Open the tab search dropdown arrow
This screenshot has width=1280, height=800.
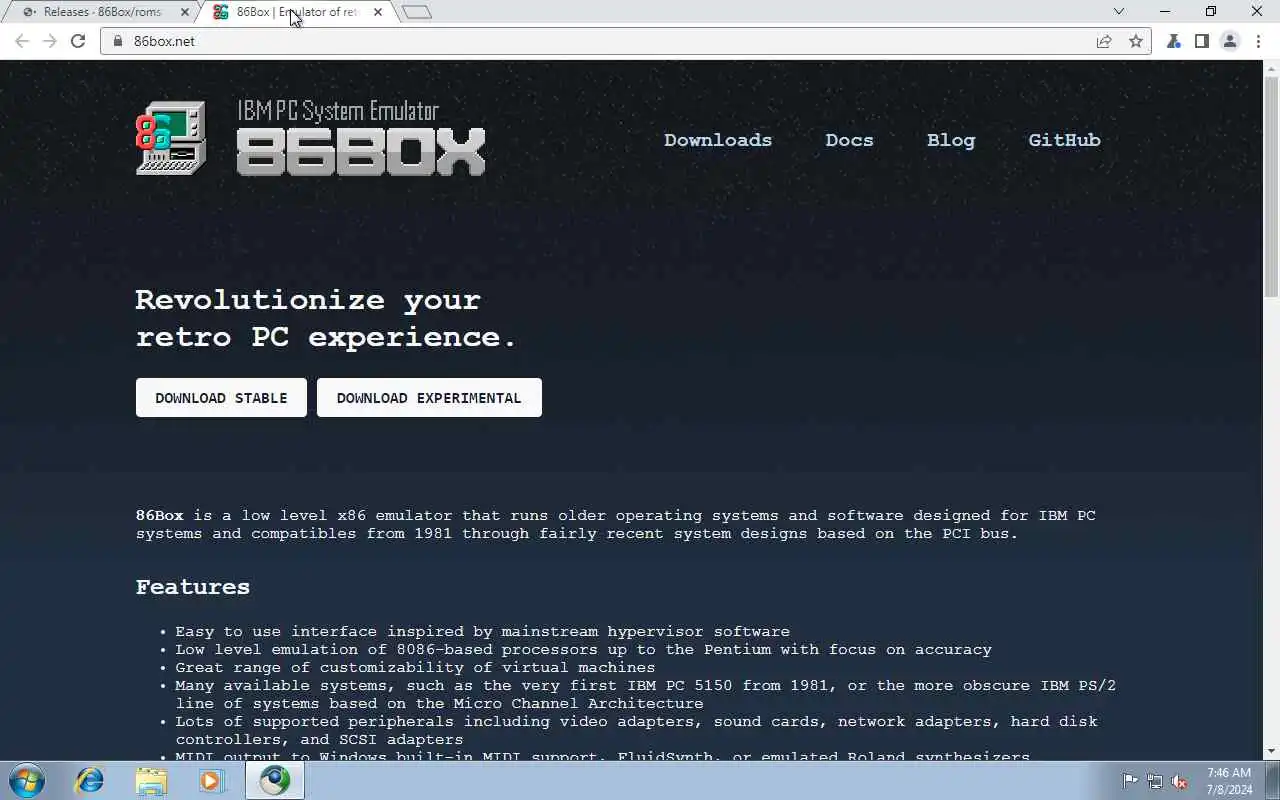point(1119,12)
